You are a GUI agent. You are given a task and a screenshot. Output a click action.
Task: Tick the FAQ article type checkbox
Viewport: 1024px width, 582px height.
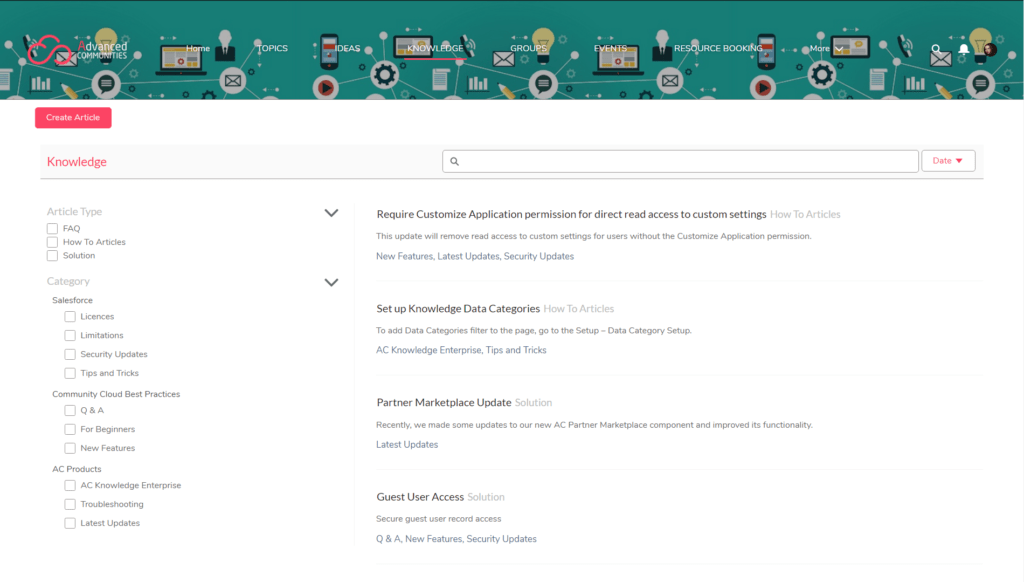(x=52, y=229)
